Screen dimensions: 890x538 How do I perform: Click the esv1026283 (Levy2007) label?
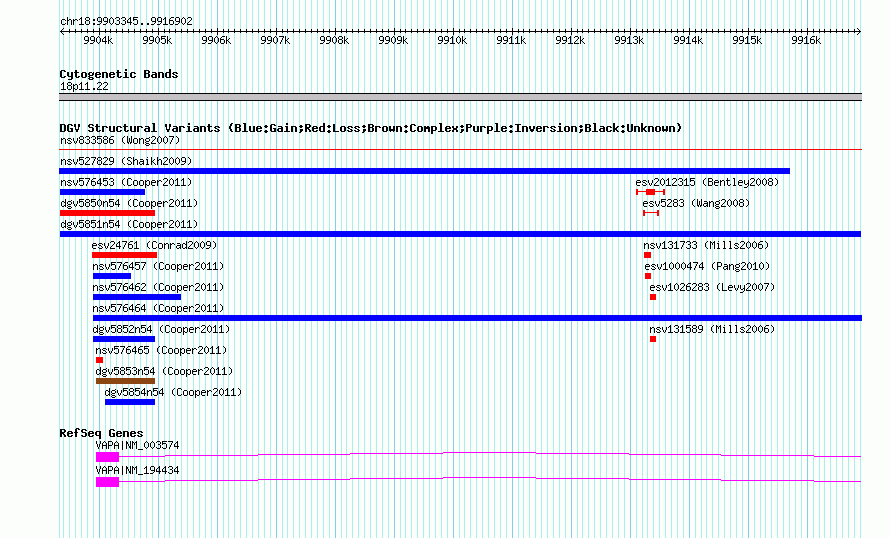712,287
